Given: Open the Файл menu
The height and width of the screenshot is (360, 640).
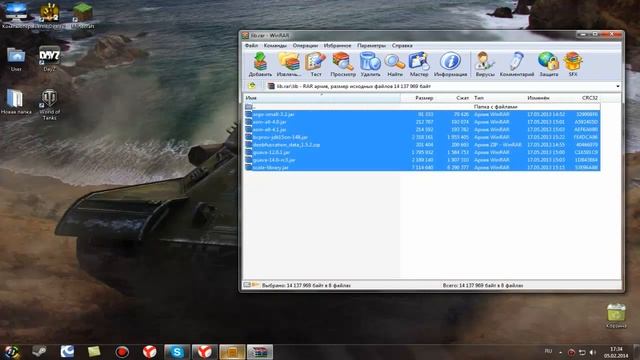Looking at the screenshot, I should (x=251, y=46).
